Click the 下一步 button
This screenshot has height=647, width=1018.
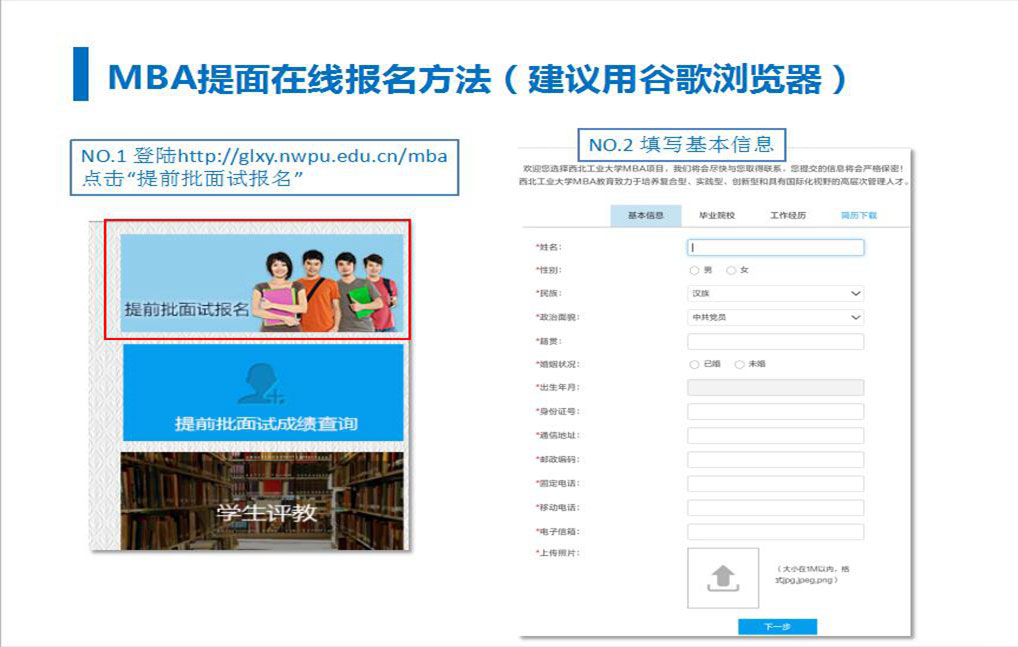tap(777, 626)
